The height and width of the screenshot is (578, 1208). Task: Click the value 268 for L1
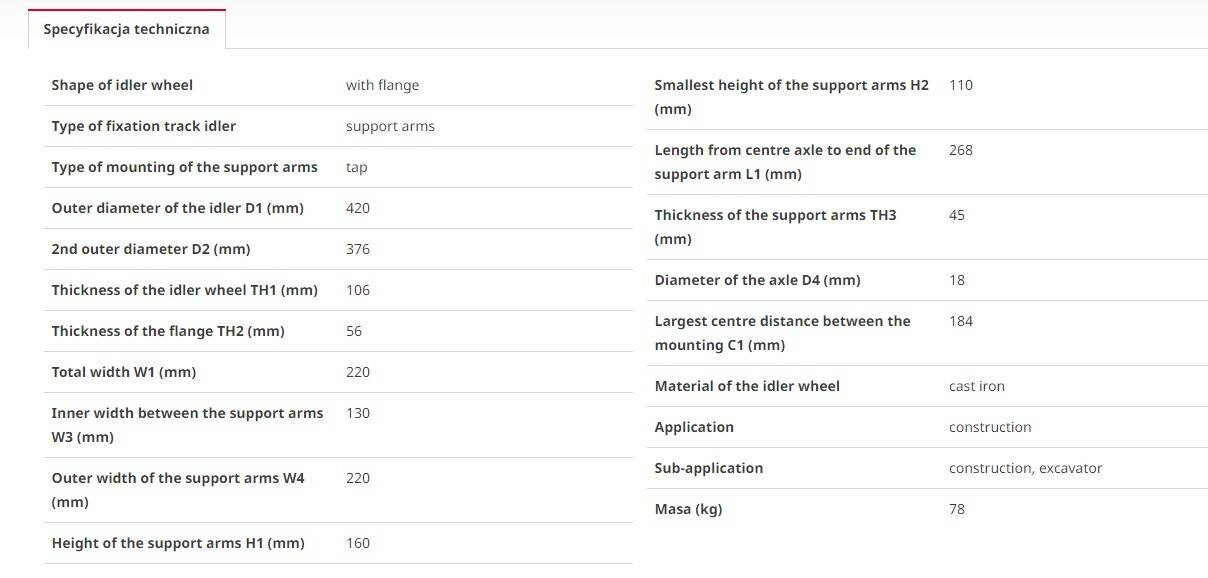pos(960,150)
